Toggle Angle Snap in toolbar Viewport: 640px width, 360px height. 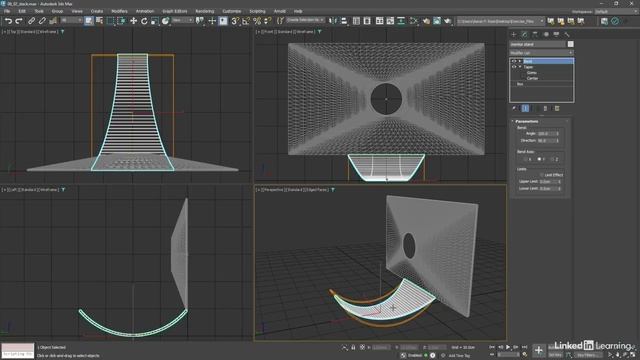(x=246, y=21)
